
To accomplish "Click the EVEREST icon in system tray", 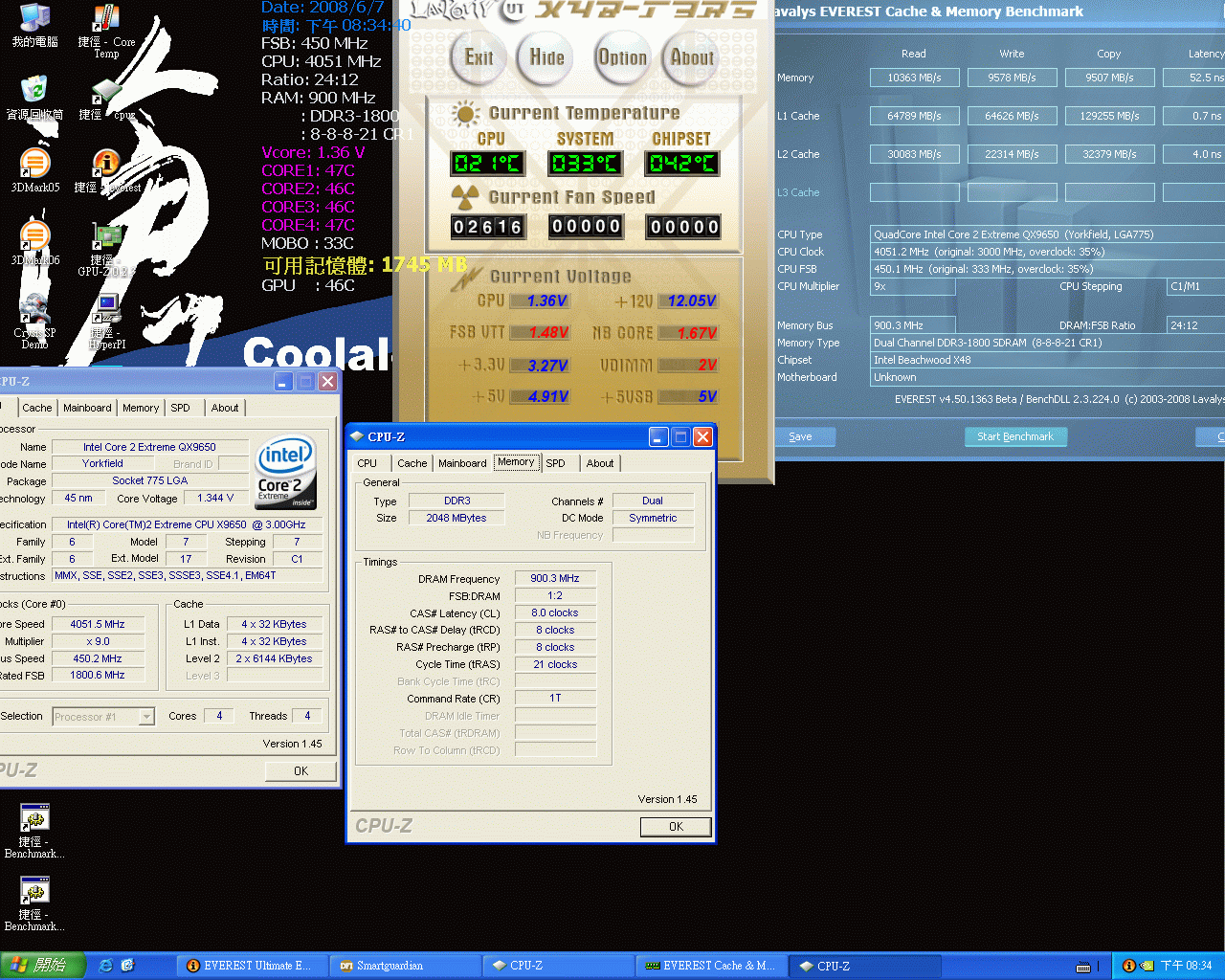I will coord(1128,966).
